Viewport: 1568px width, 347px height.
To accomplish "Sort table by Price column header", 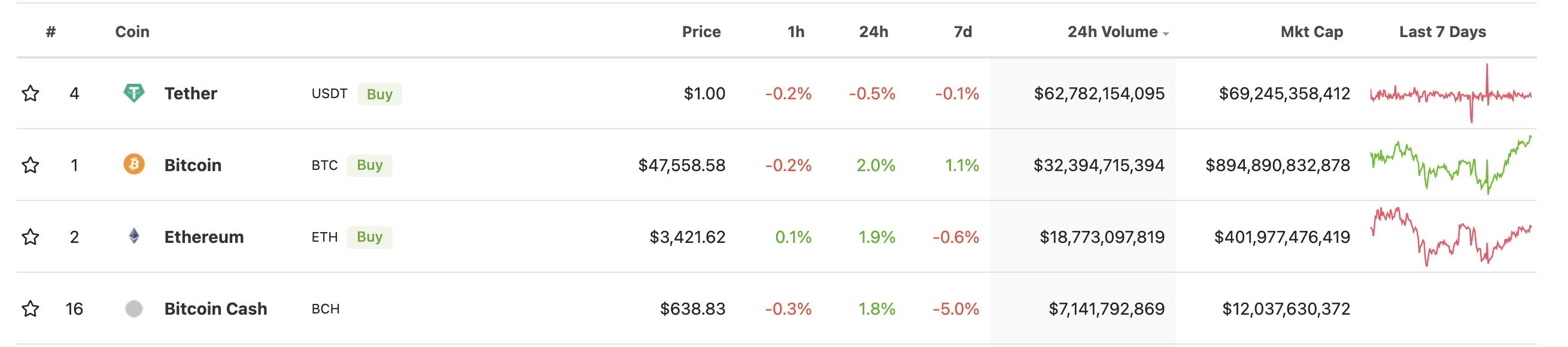I will coord(701,32).
